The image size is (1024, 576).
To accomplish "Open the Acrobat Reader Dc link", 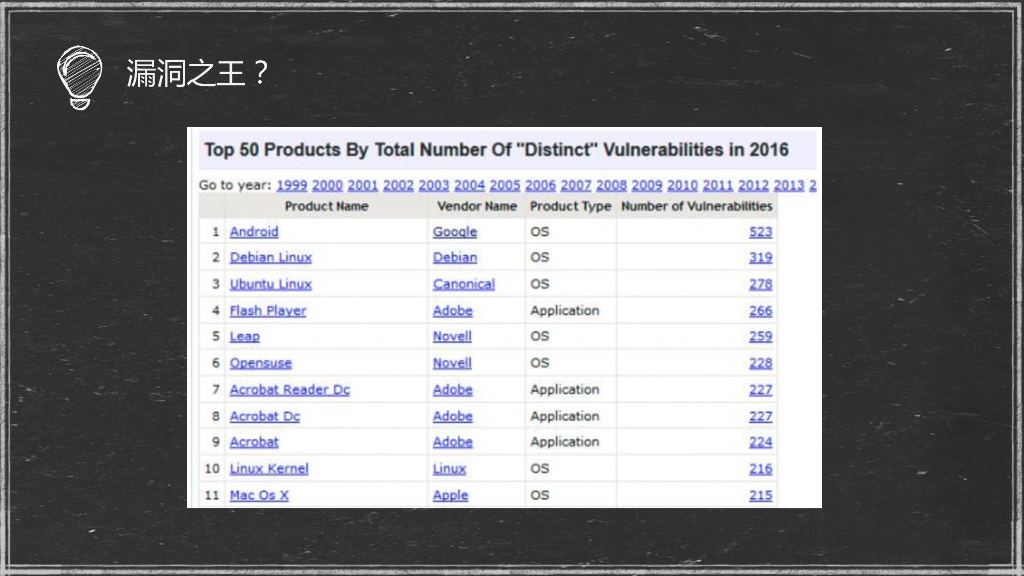I will coord(289,390).
